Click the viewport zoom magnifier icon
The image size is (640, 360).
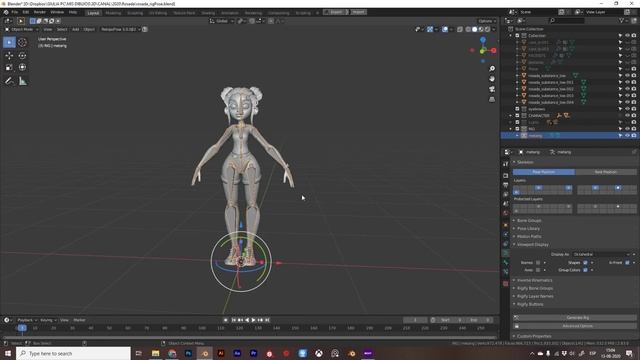(x=492, y=69)
